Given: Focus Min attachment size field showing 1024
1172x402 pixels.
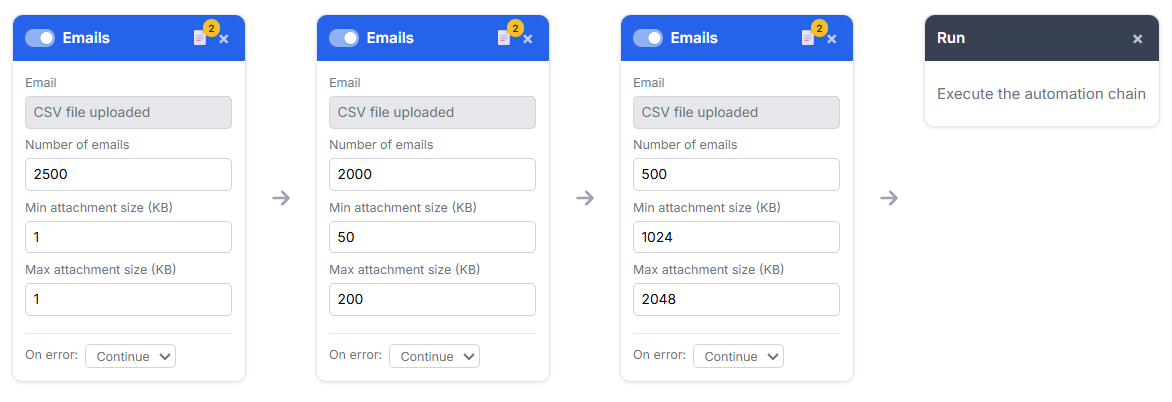Looking at the screenshot, I should click(736, 237).
